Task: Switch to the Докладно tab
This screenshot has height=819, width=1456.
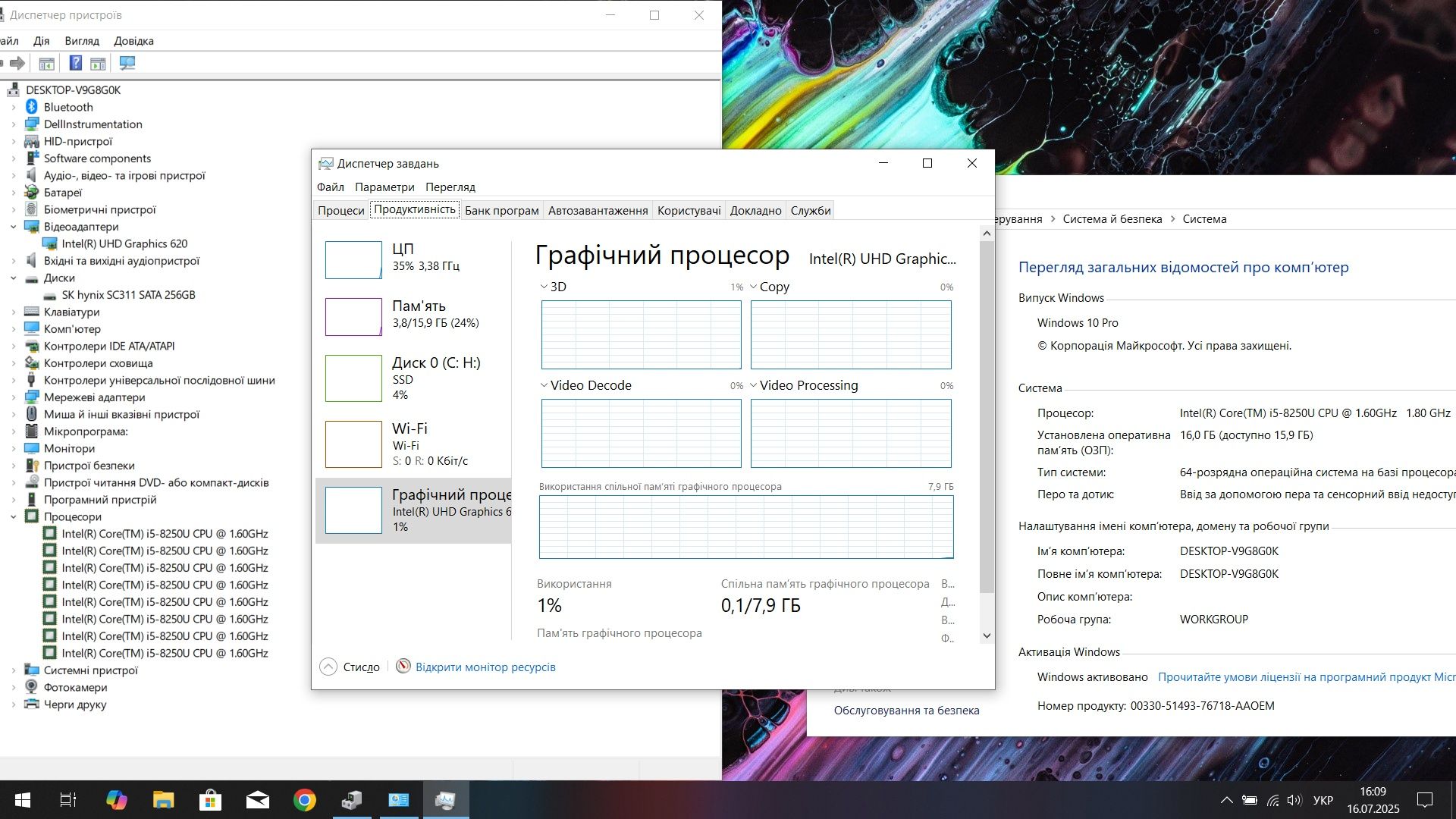Action: [x=755, y=210]
